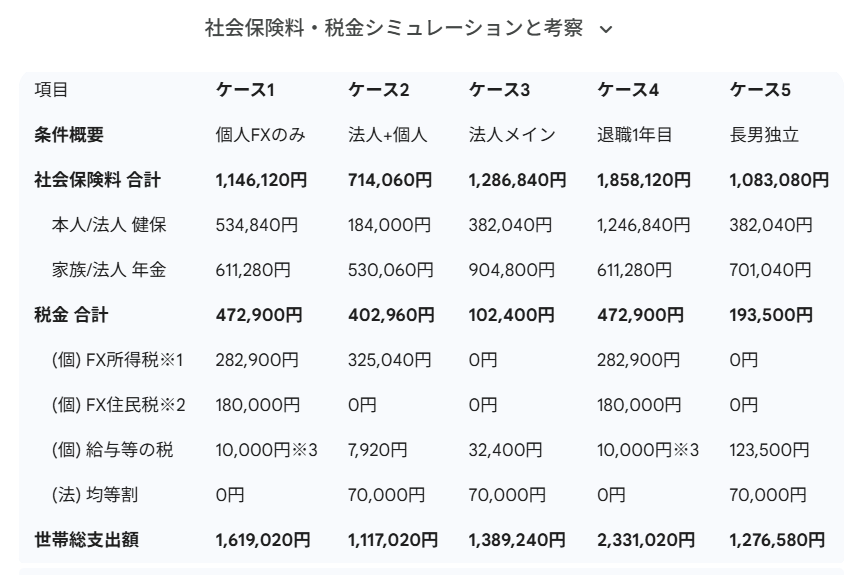Click the ケース4 column header
The image size is (856, 575).
(x=628, y=90)
